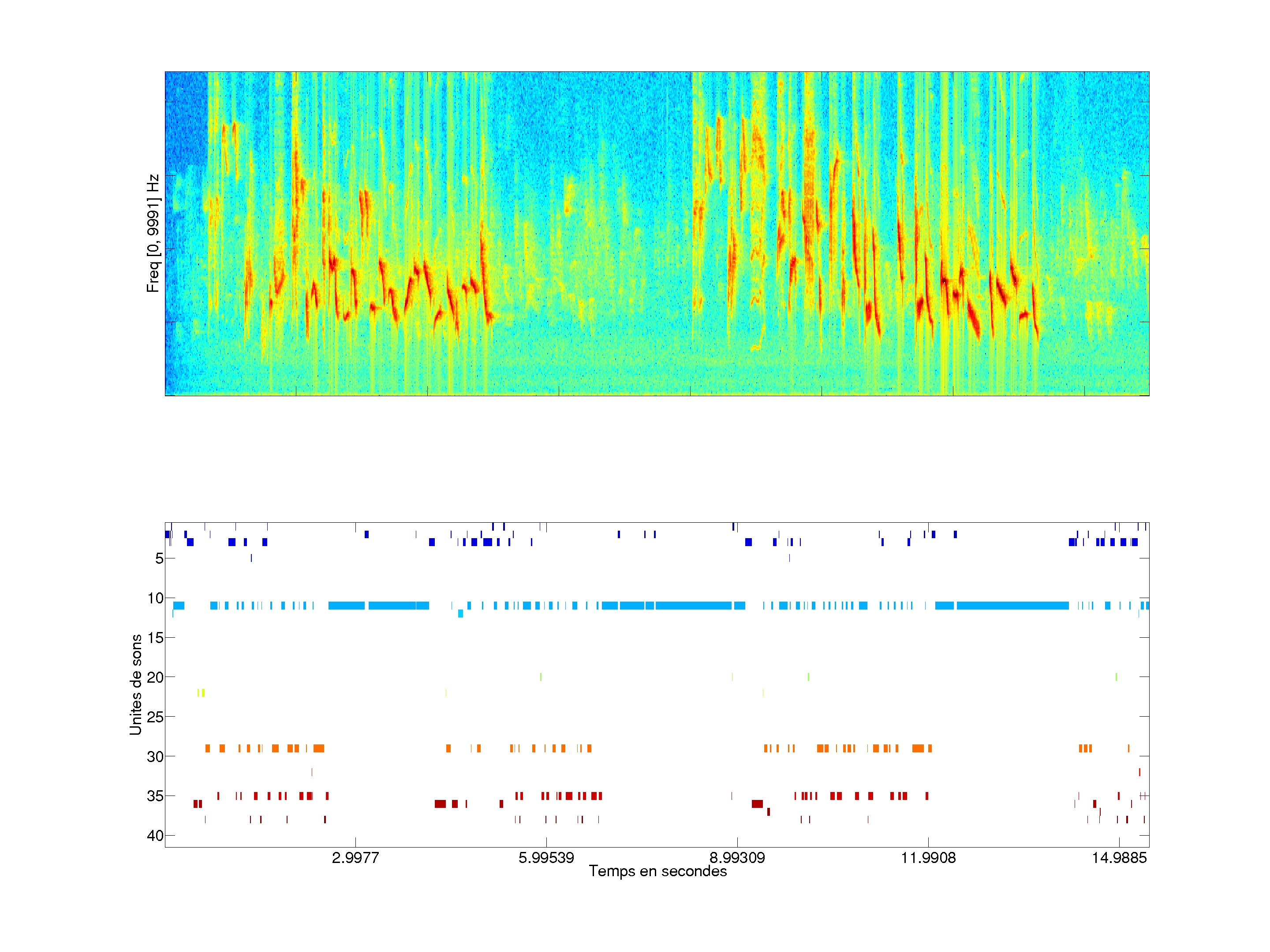This screenshot has height=952, width=1270.
Task: Select the 11.9908 time tick label
Action: [x=928, y=858]
